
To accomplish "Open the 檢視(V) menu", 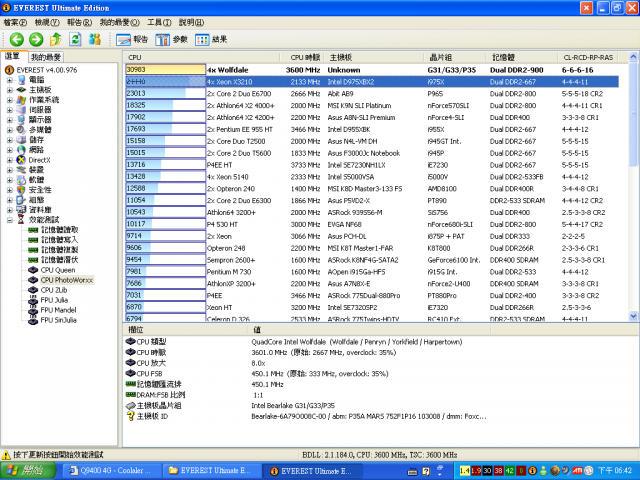I will click(47, 22).
